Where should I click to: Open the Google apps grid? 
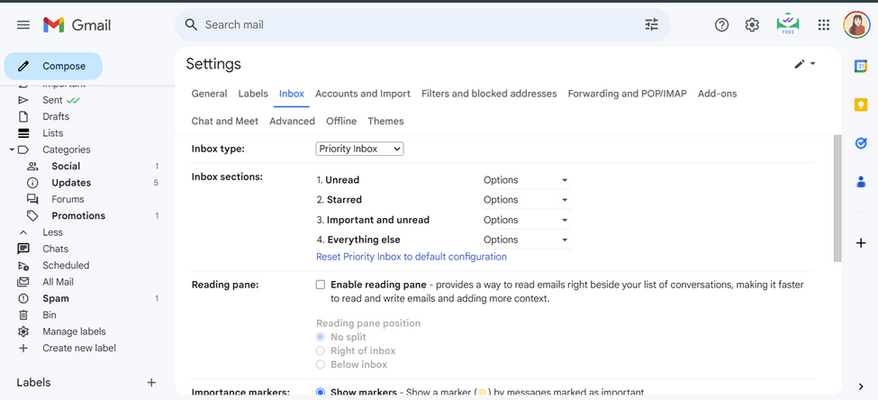pos(824,25)
